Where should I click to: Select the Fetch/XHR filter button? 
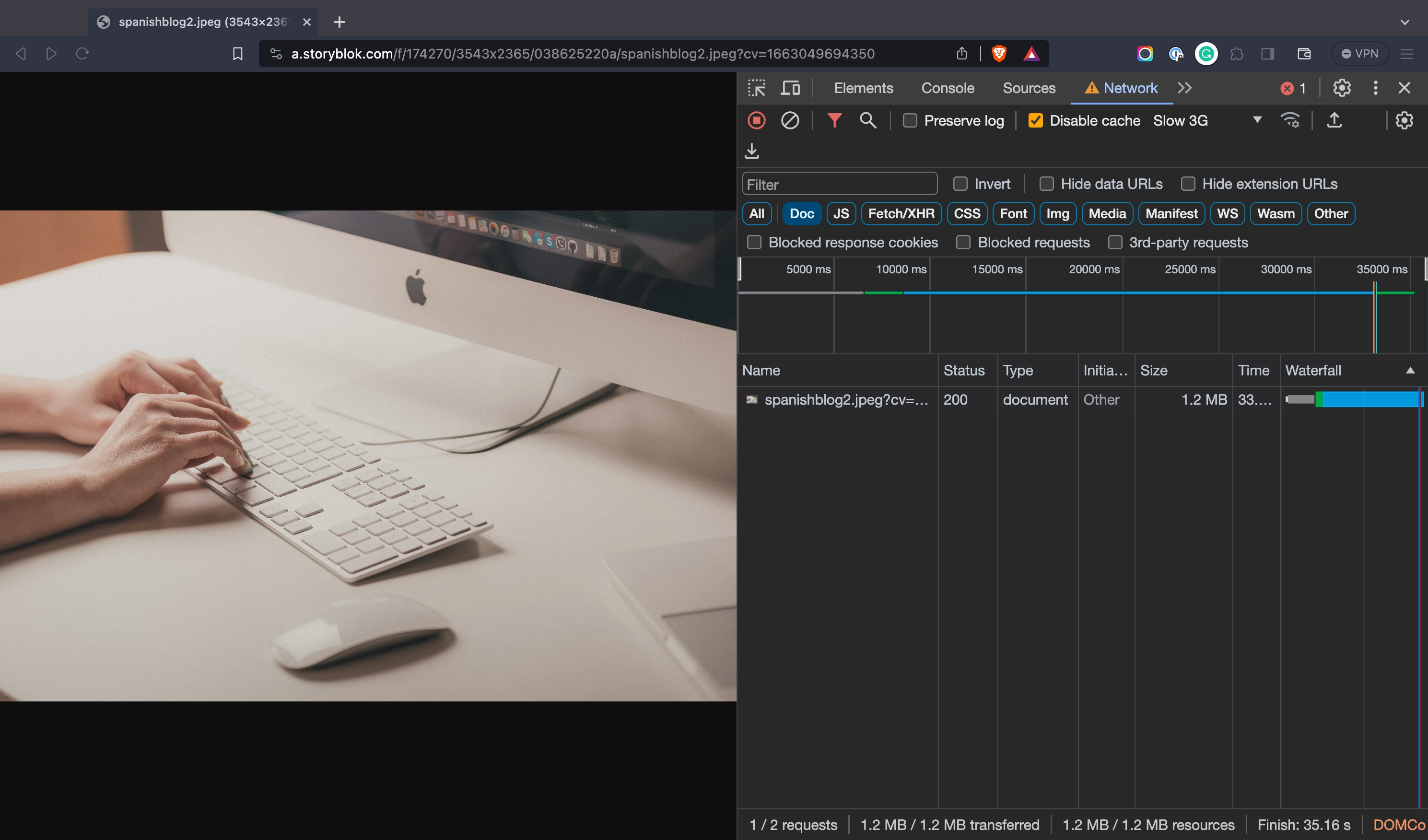[x=901, y=213]
